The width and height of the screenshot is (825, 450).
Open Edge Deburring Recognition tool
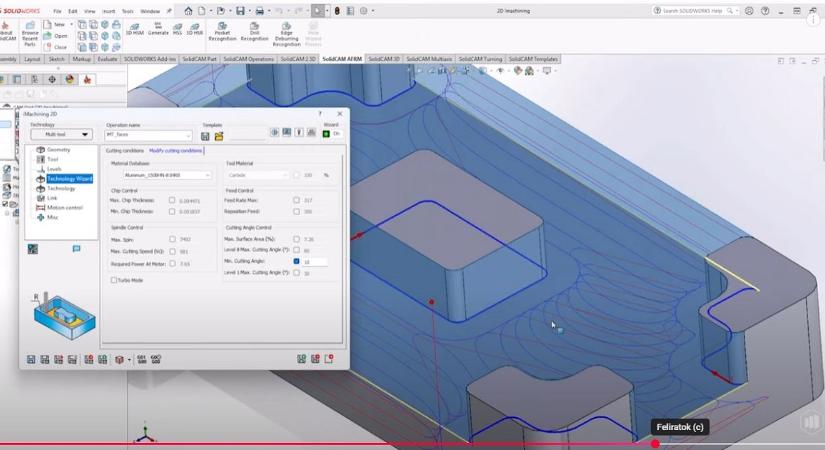pos(286,34)
